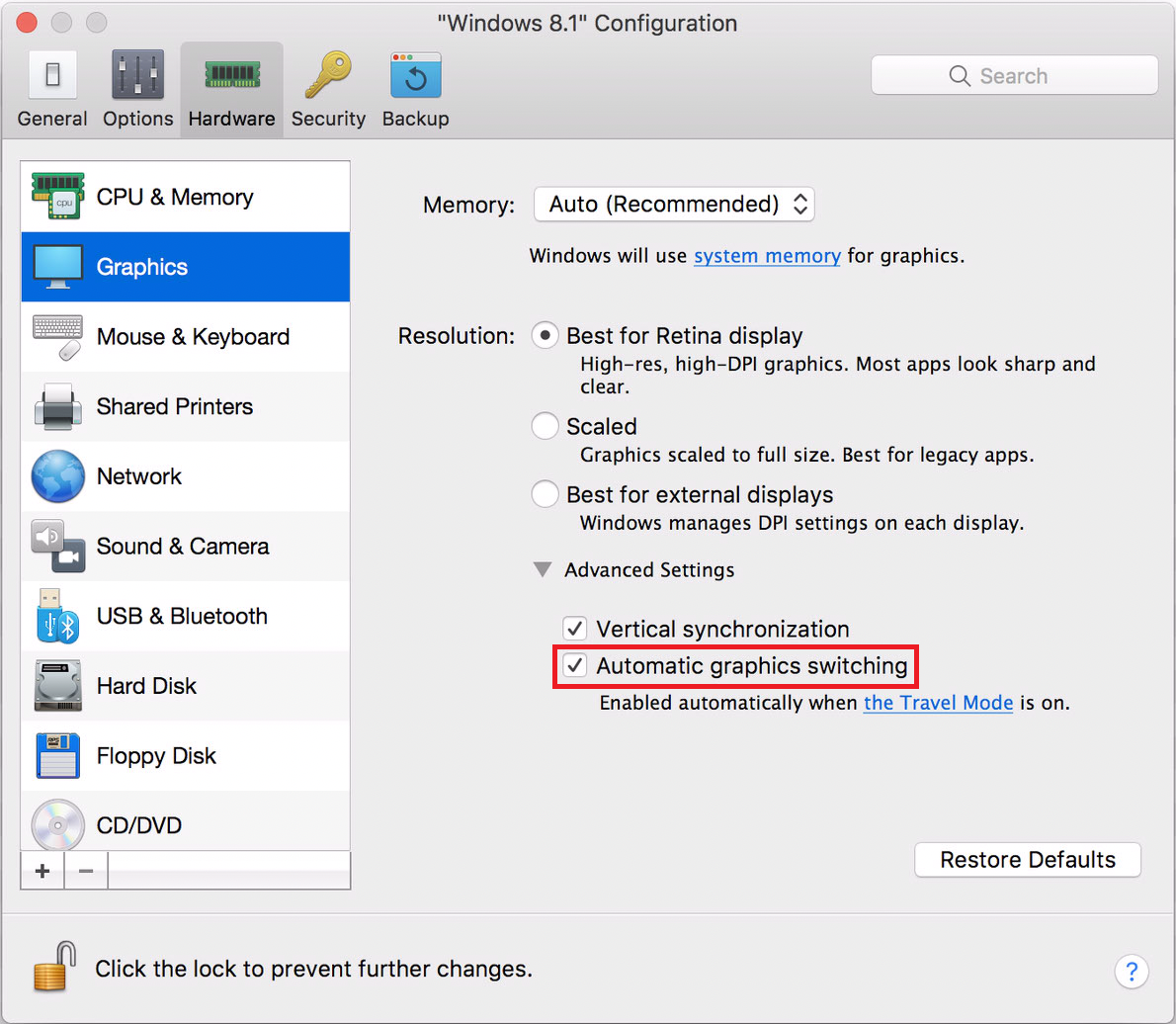The image size is (1176, 1024).
Task: Open the CPU & Memory settings
Action: tap(175, 198)
